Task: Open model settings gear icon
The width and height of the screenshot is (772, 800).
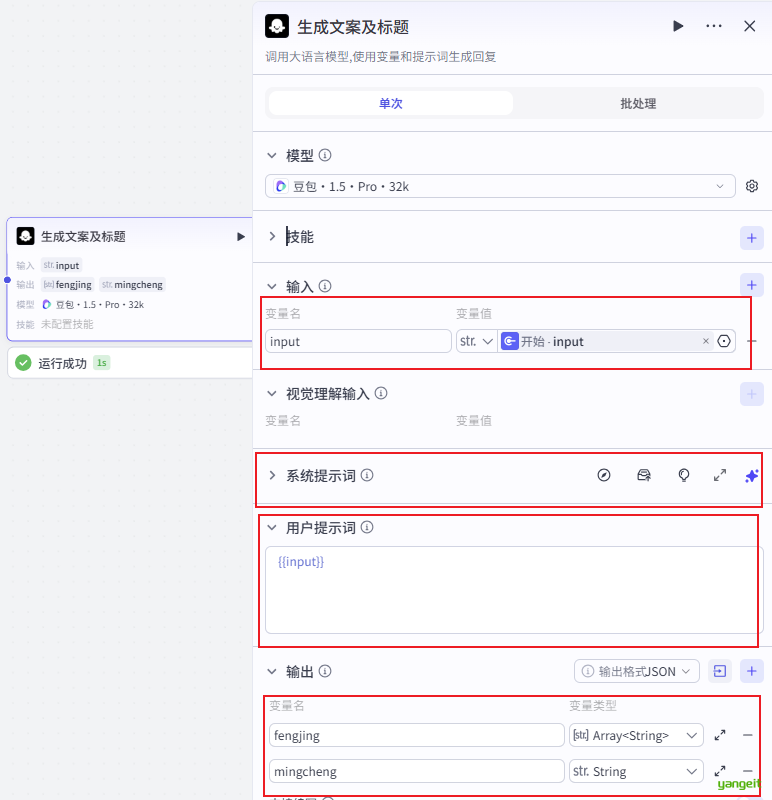Action: point(752,186)
